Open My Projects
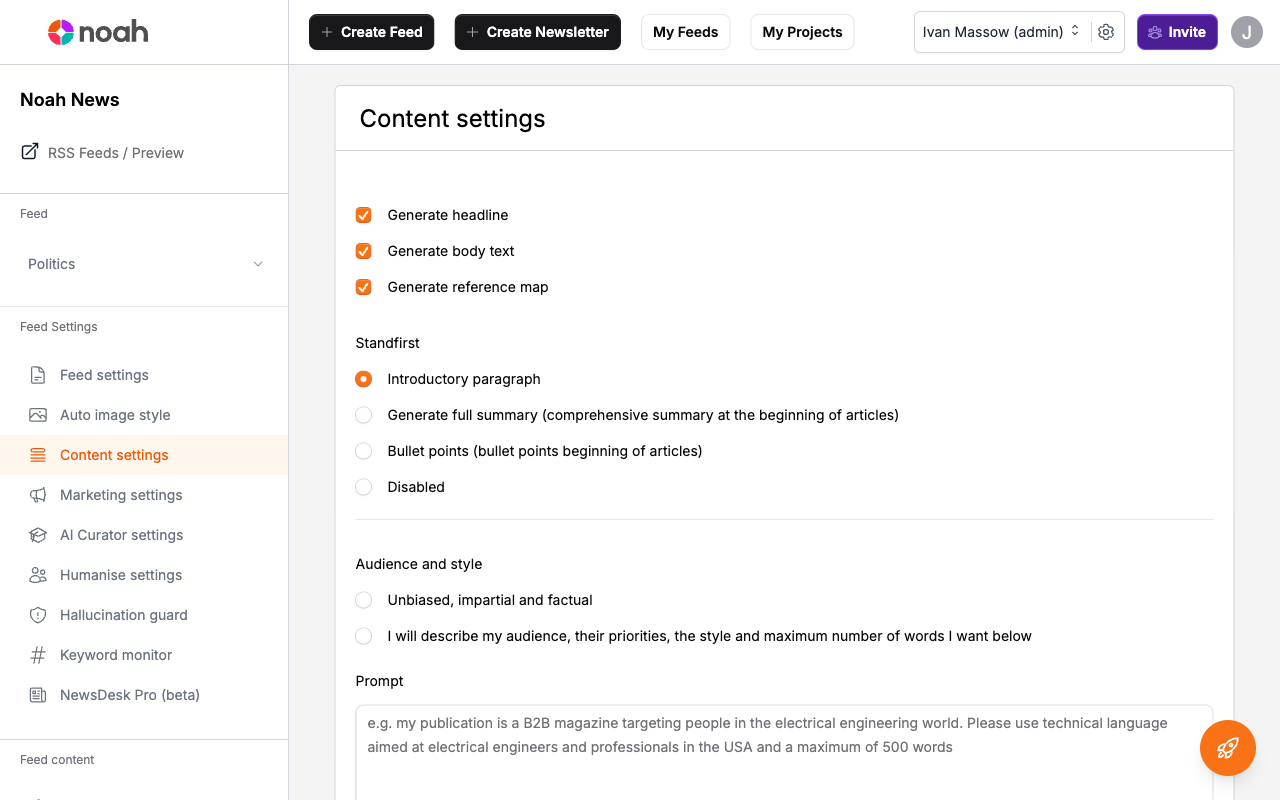This screenshot has height=800, width=1280. pos(802,32)
